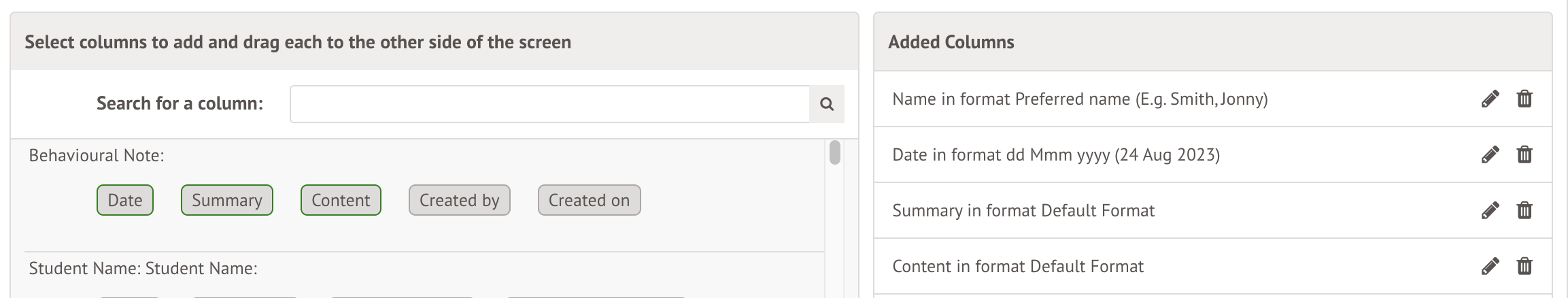Delete the Name column
The height and width of the screenshot is (298, 1568).
[1524, 99]
